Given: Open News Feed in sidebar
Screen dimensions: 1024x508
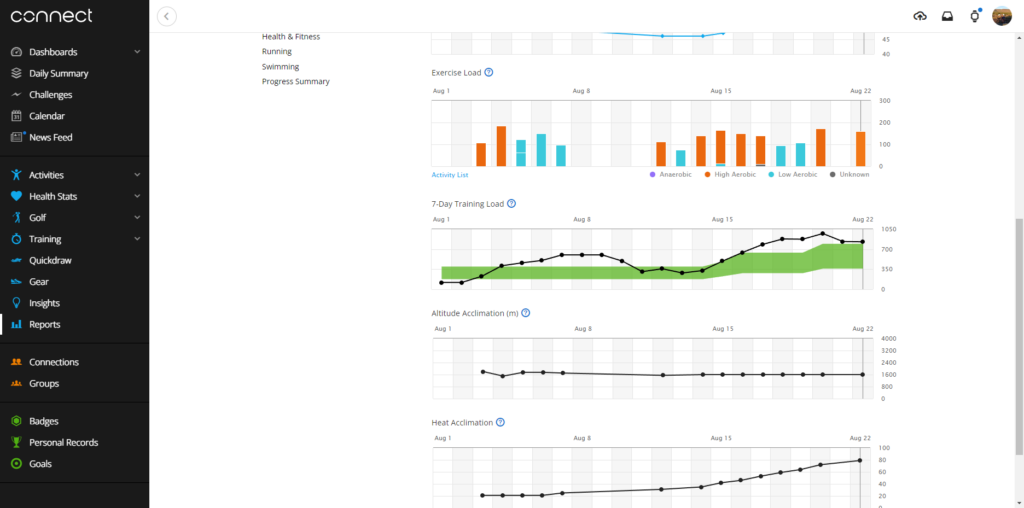Looking at the screenshot, I should 51,138.
